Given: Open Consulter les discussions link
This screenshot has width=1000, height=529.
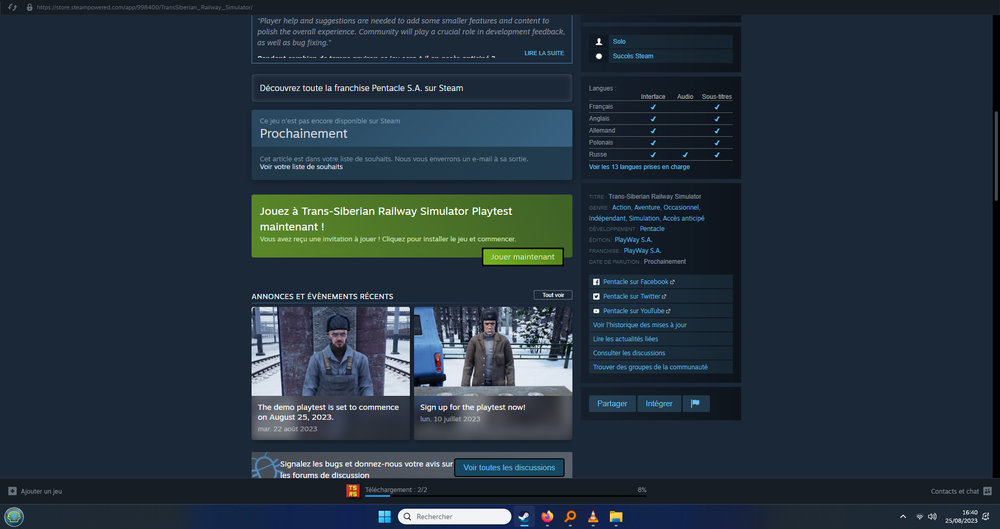Looking at the screenshot, I should click(x=660, y=353).
